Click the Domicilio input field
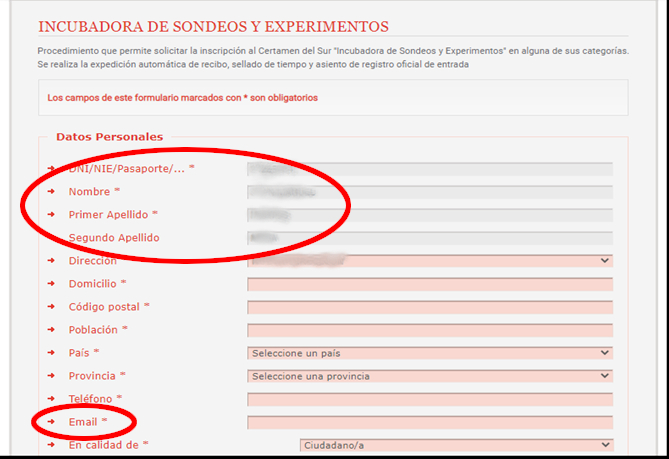The height and width of the screenshot is (459, 669). pyautogui.click(x=429, y=284)
